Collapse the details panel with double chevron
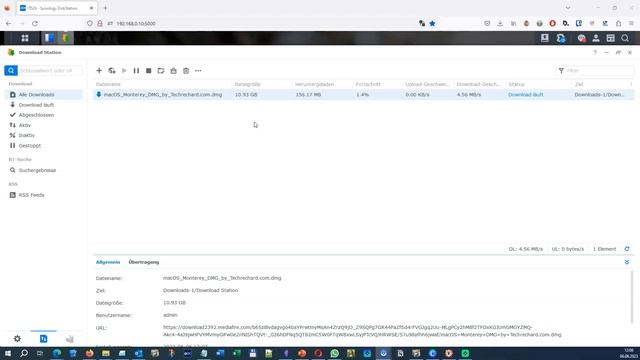Viewport: 640px width, 360px height. click(x=627, y=262)
